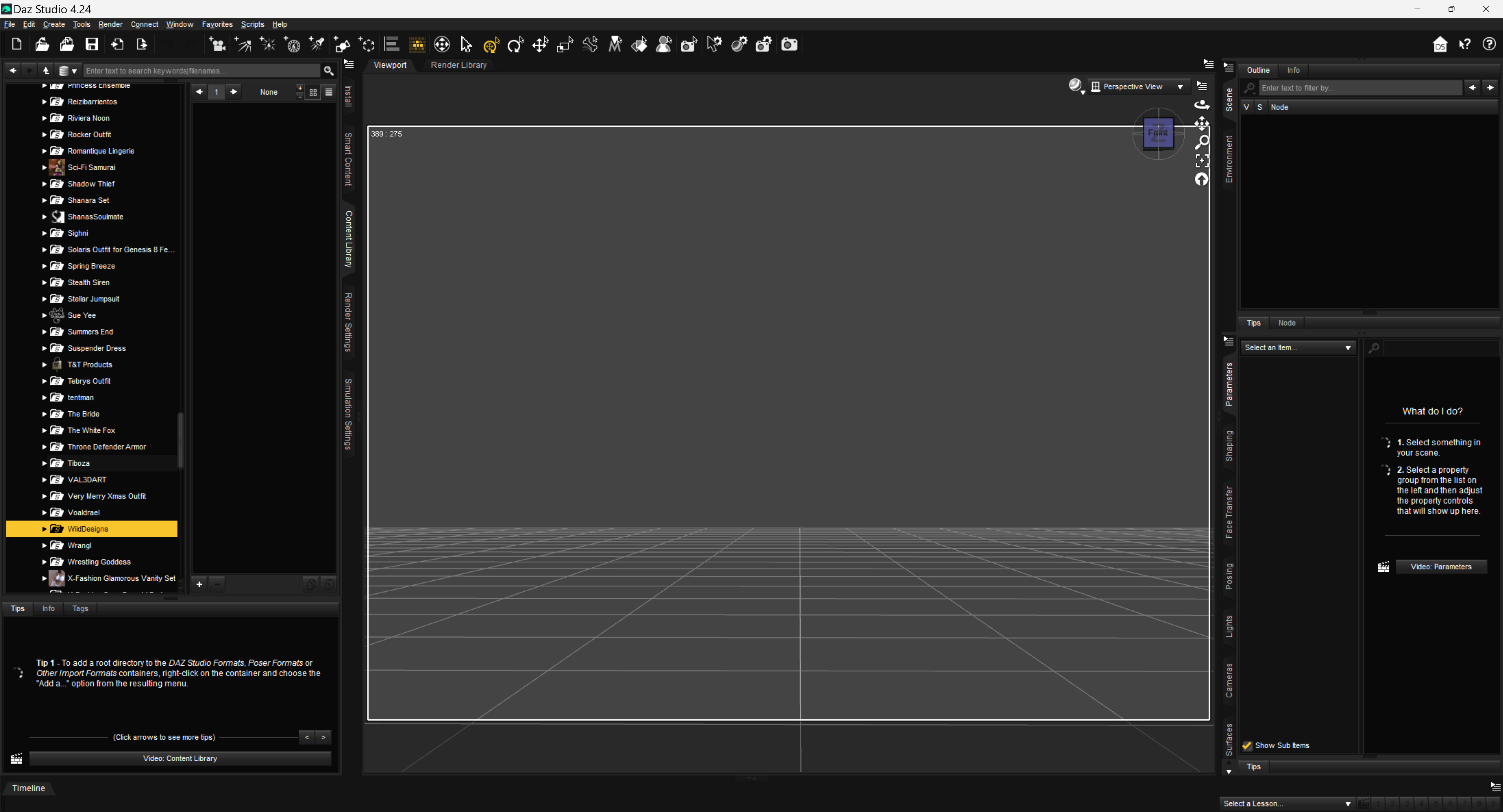The width and height of the screenshot is (1503, 812).
Task: Switch to the Render Library tab
Action: [458, 65]
